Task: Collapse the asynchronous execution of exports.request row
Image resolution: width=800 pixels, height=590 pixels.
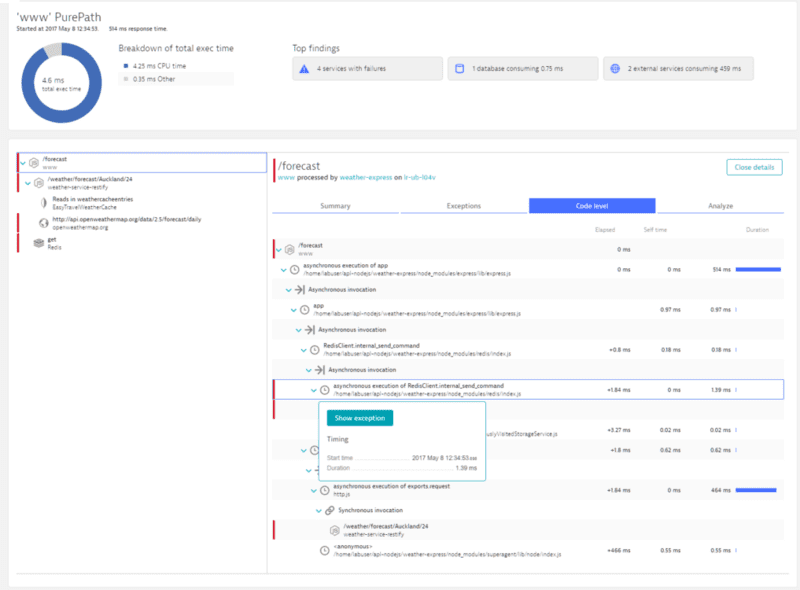Action: pyautogui.click(x=314, y=490)
